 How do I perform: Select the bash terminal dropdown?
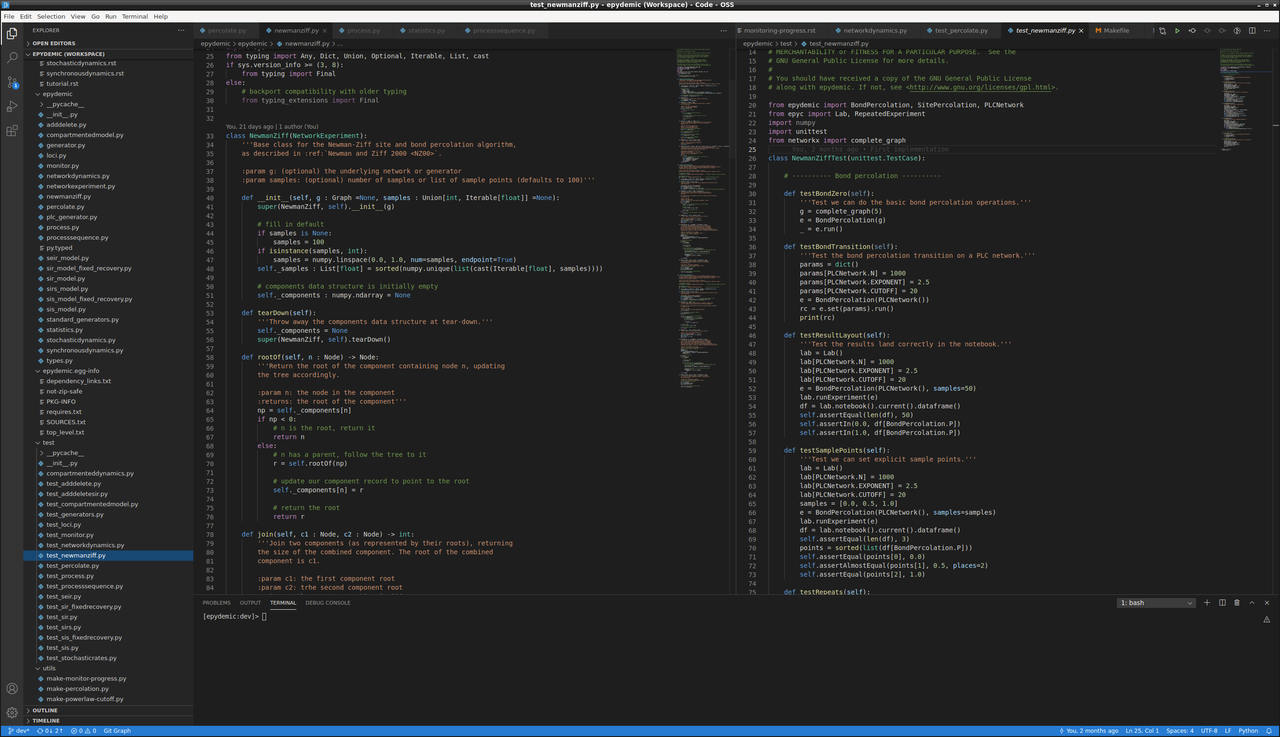click(x=1156, y=603)
